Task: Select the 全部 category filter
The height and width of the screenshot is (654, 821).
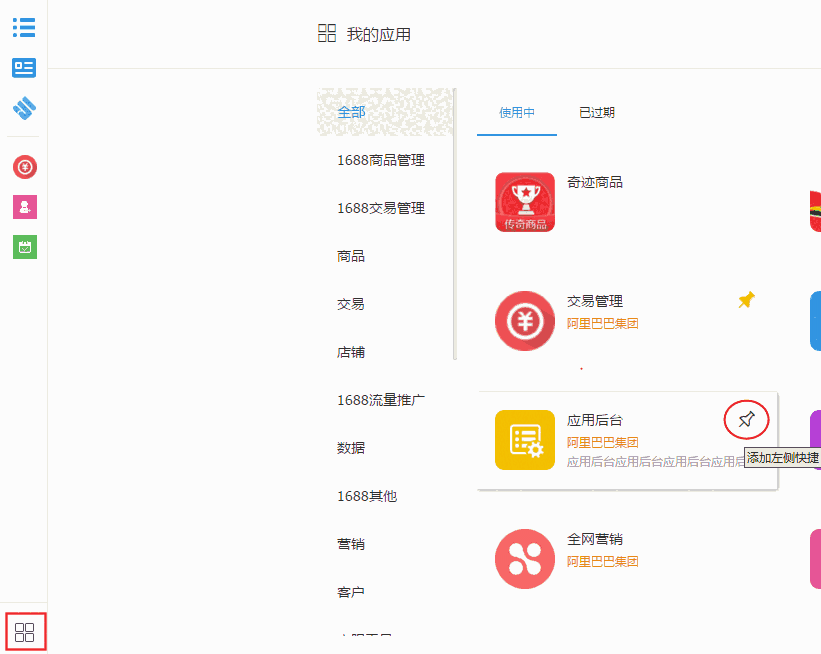Action: (x=352, y=112)
